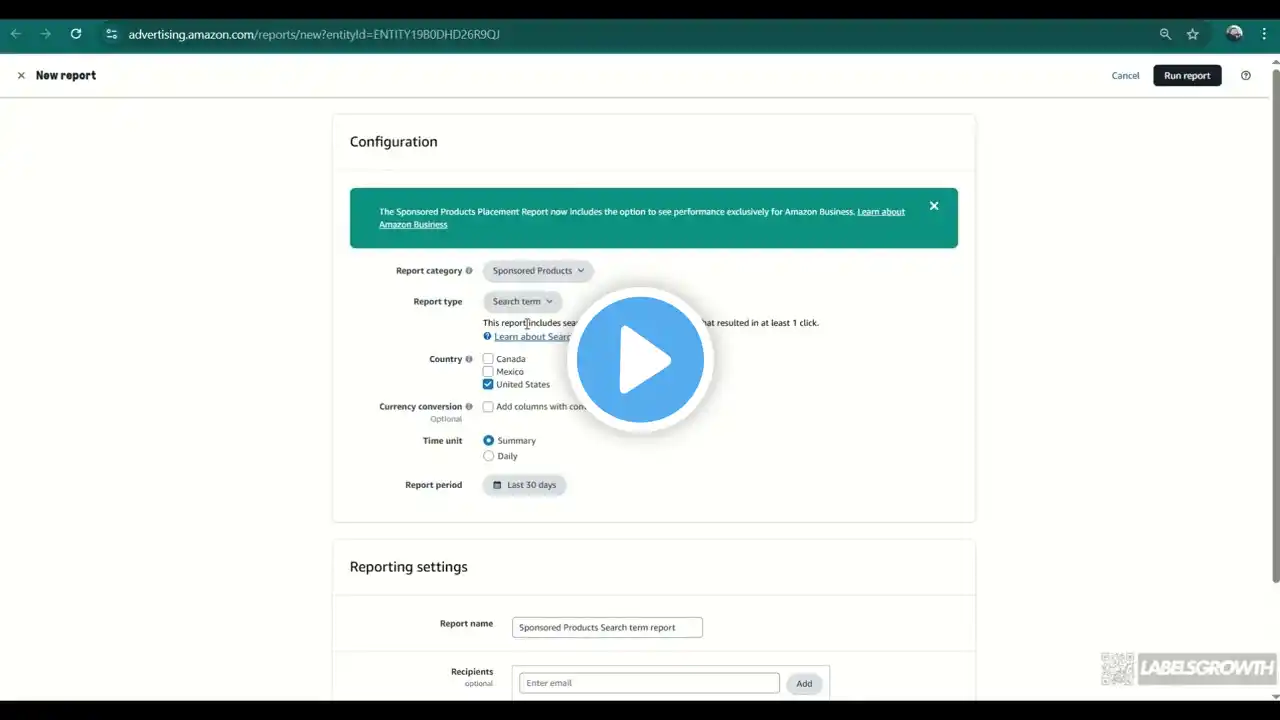Click the Currency conversion info icon
This screenshot has height=720, width=1280.
[x=469, y=407]
